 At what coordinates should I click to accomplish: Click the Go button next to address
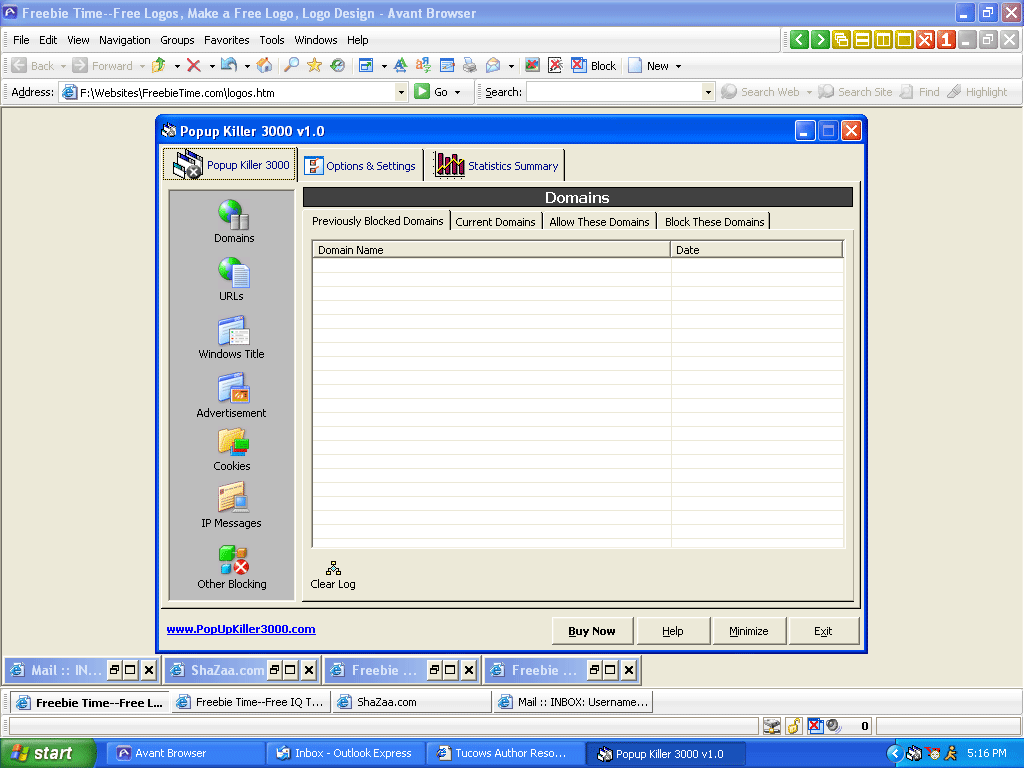(x=431, y=92)
